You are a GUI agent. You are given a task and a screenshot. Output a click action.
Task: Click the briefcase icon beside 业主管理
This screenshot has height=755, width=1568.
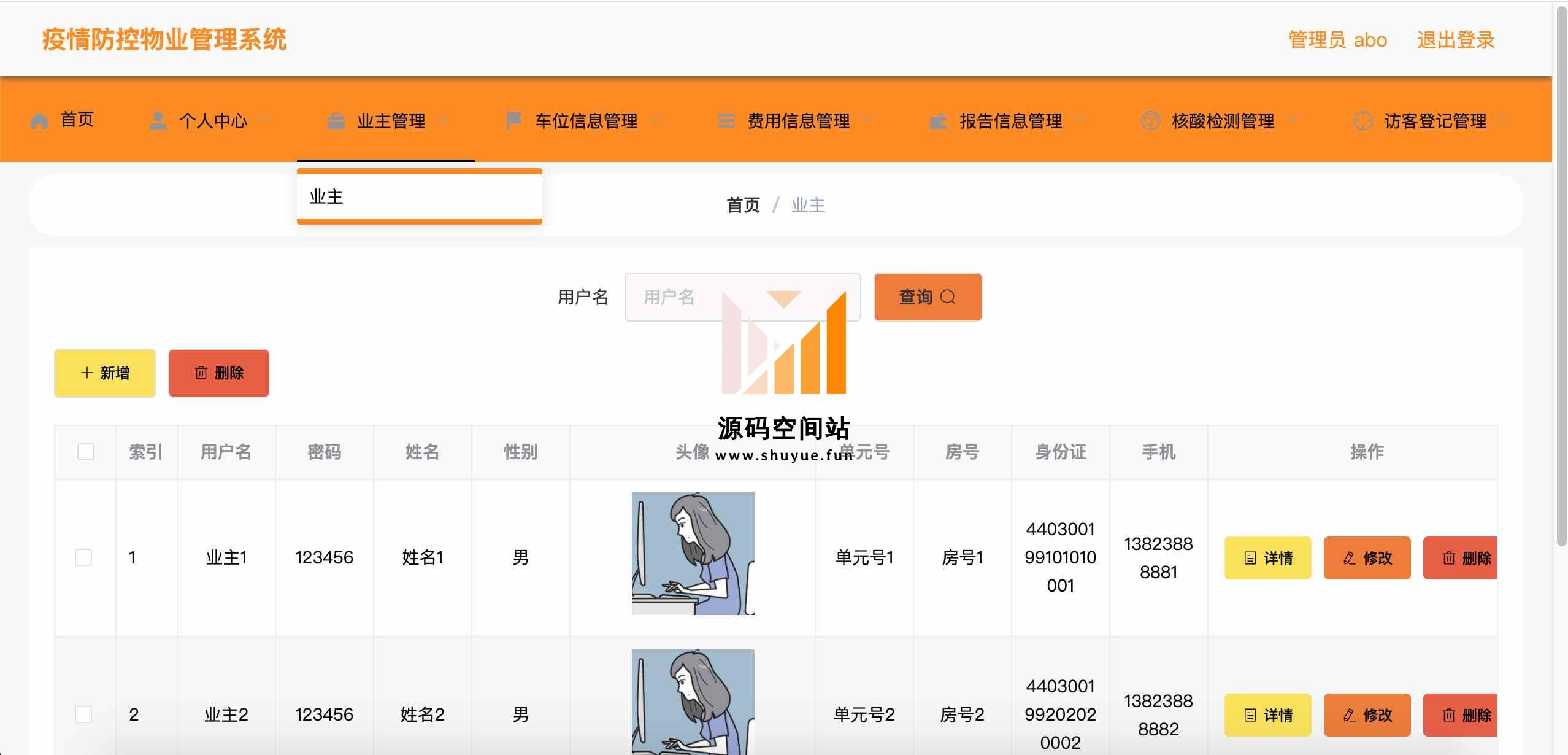[x=336, y=121]
